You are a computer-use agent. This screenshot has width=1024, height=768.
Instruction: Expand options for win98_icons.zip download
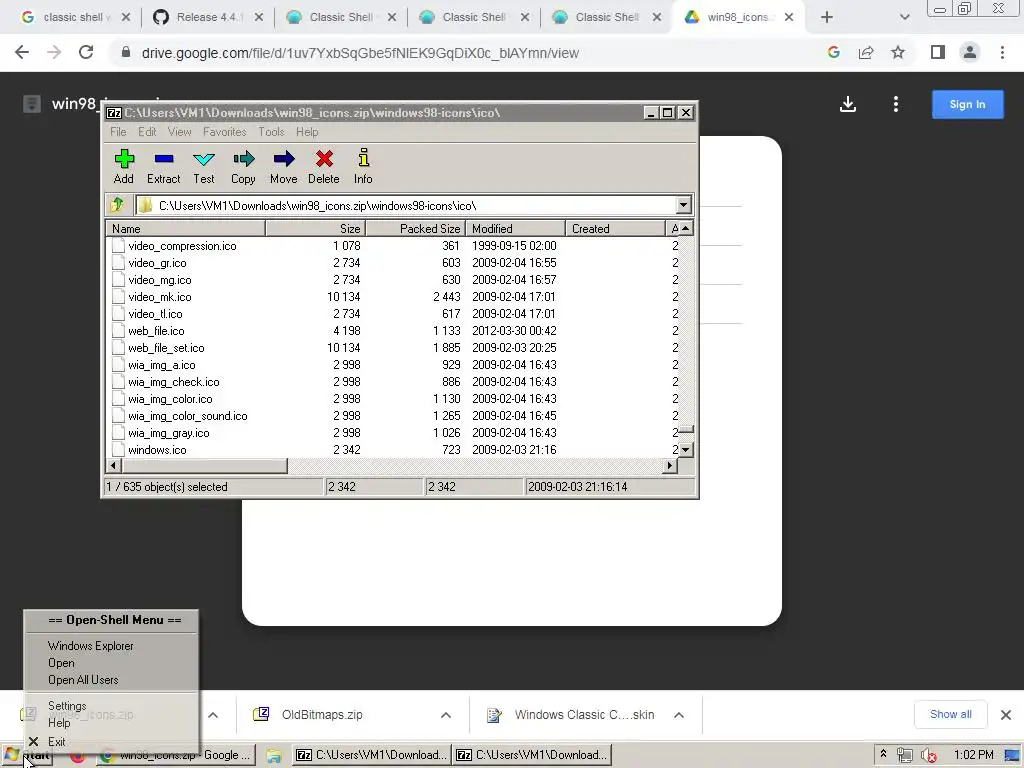click(x=213, y=714)
